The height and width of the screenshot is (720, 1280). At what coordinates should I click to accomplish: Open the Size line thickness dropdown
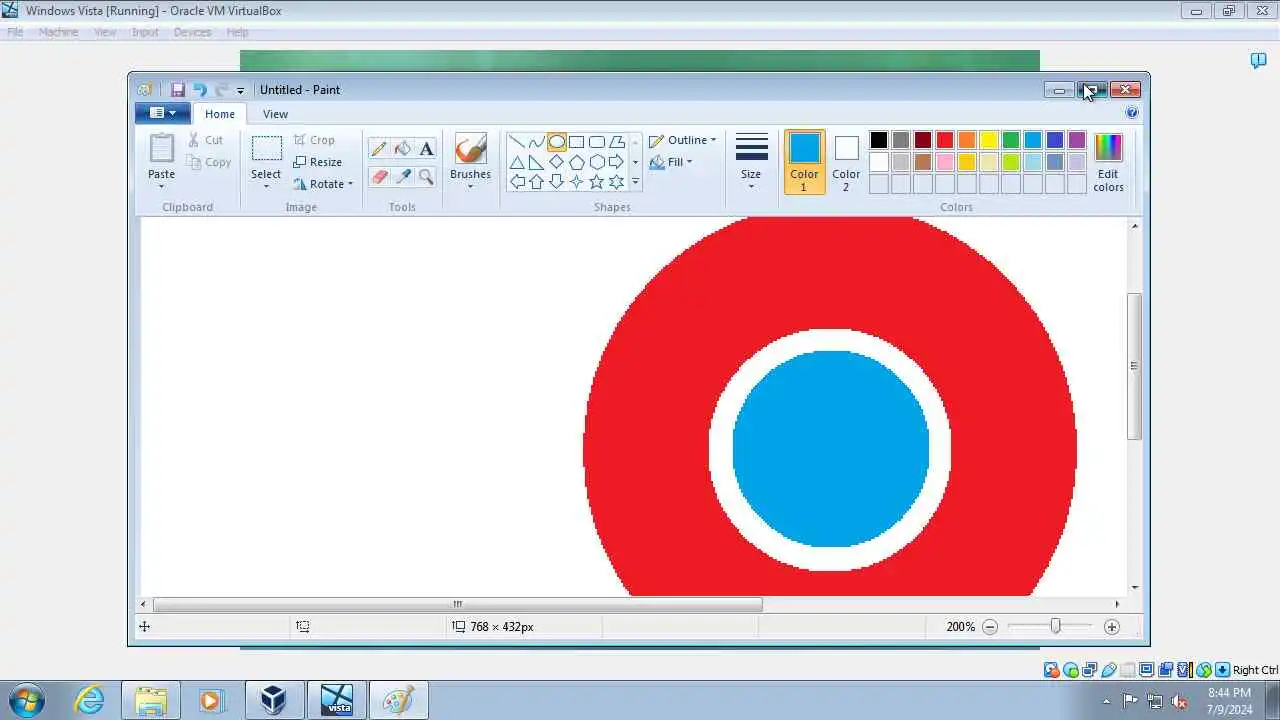pyautogui.click(x=751, y=162)
